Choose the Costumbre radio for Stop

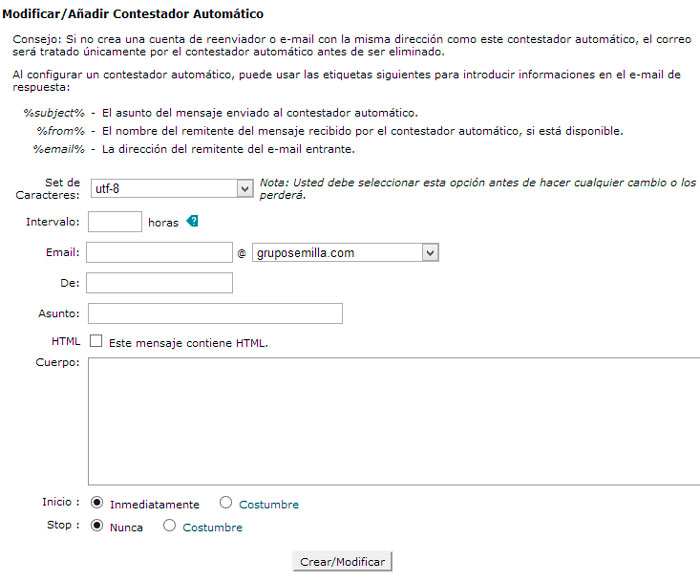(169, 526)
